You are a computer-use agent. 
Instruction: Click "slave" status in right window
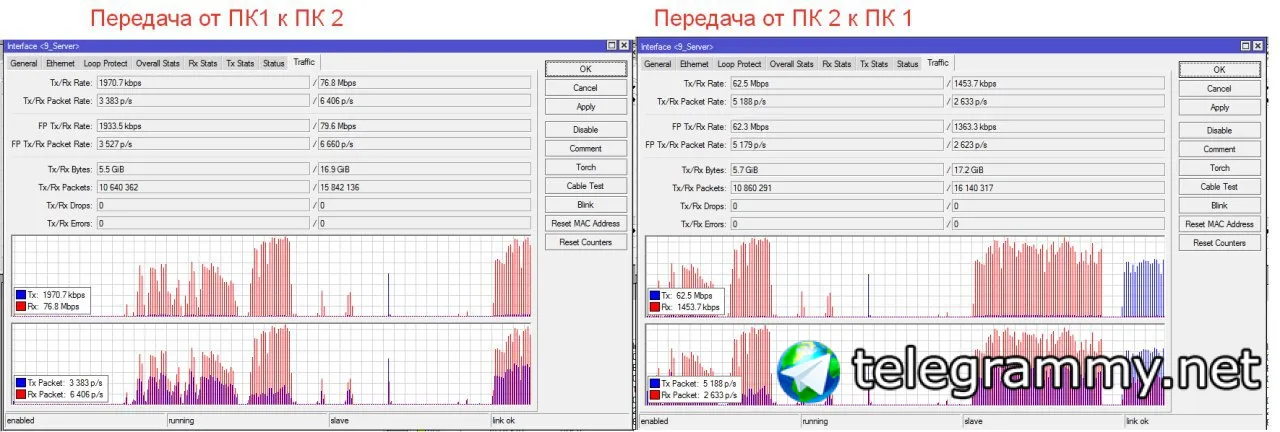tap(975, 422)
